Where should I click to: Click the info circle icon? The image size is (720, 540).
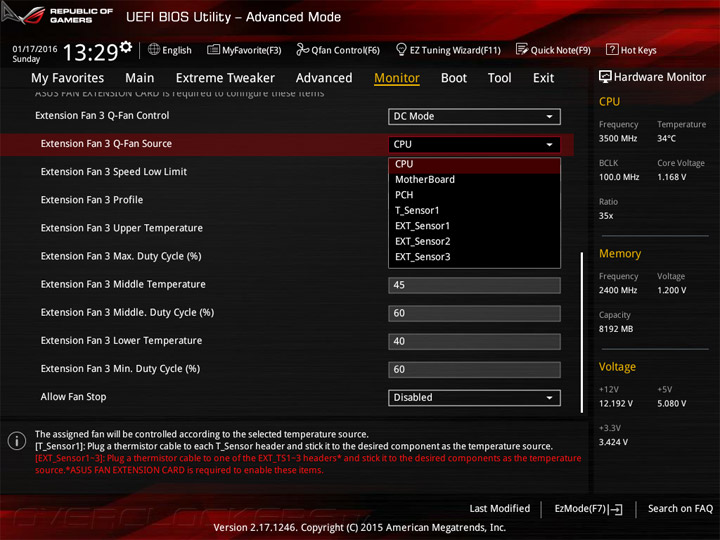(17, 441)
